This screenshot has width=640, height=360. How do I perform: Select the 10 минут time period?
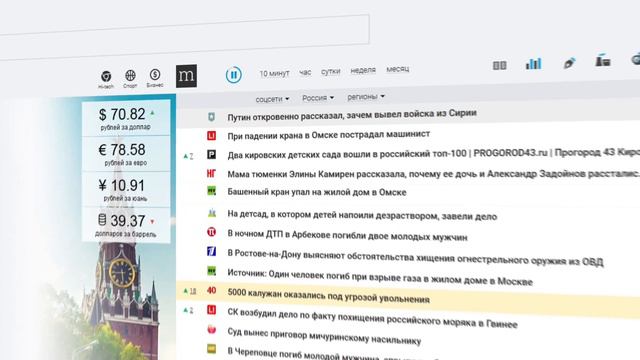tap(274, 73)
